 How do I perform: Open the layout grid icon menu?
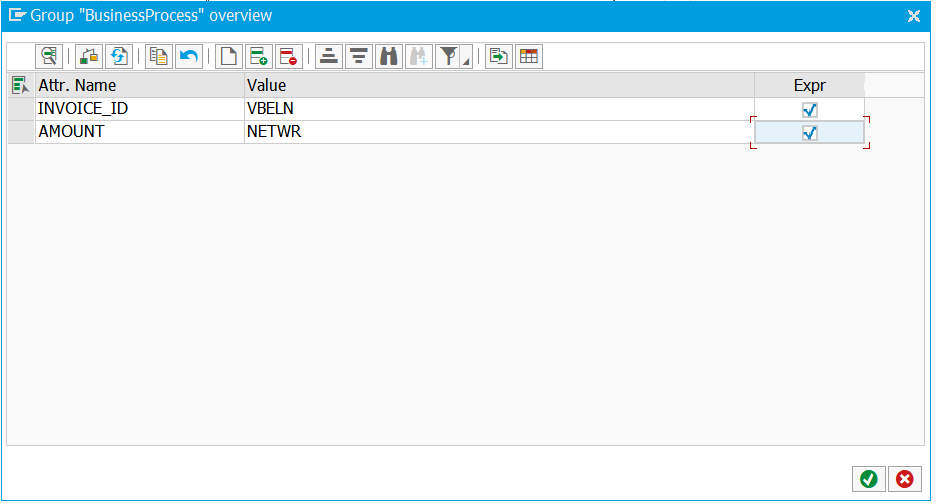[528, 57]
